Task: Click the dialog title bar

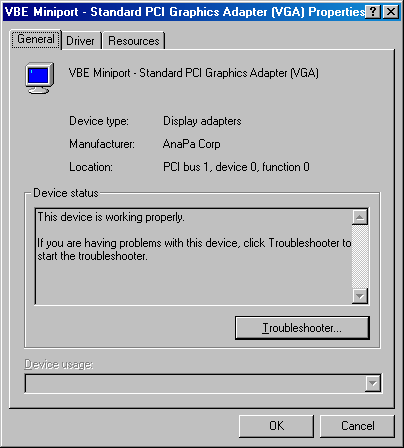Action: pyautogui.click(x=184, y=12)
